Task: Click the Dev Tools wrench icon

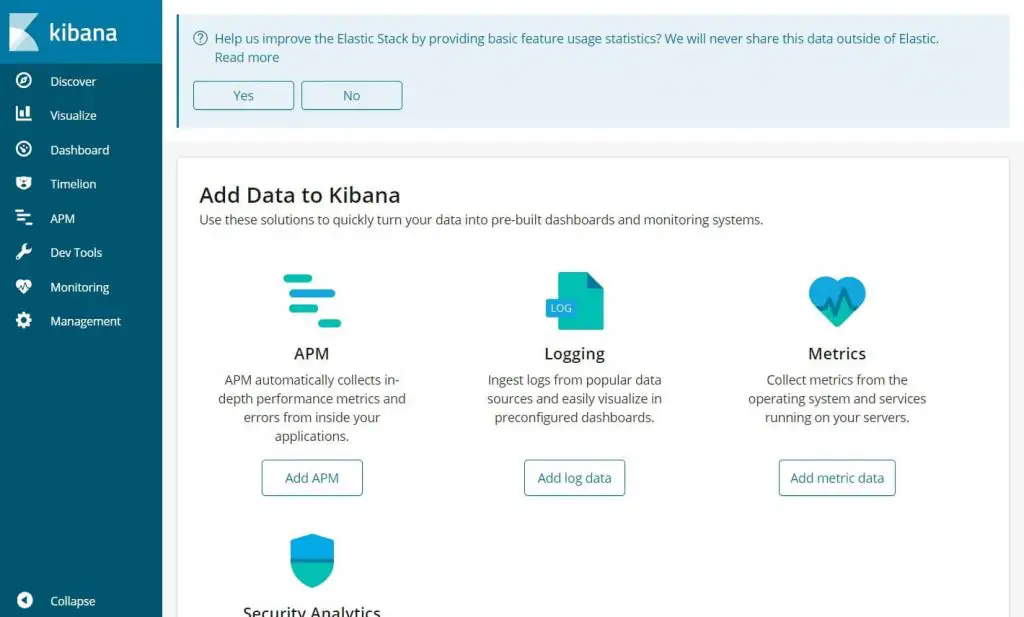Action: point(24,251)
